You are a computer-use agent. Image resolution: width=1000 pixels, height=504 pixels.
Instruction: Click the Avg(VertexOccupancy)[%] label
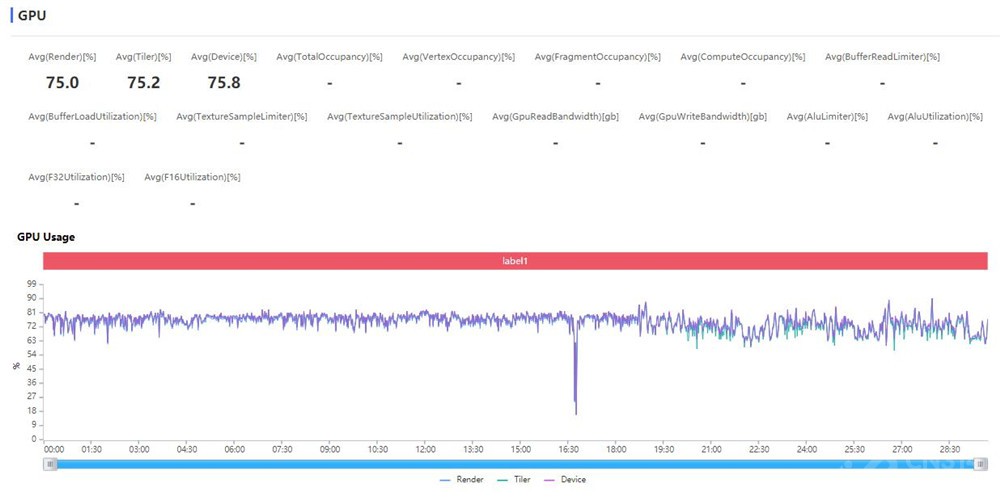(459, 57)
